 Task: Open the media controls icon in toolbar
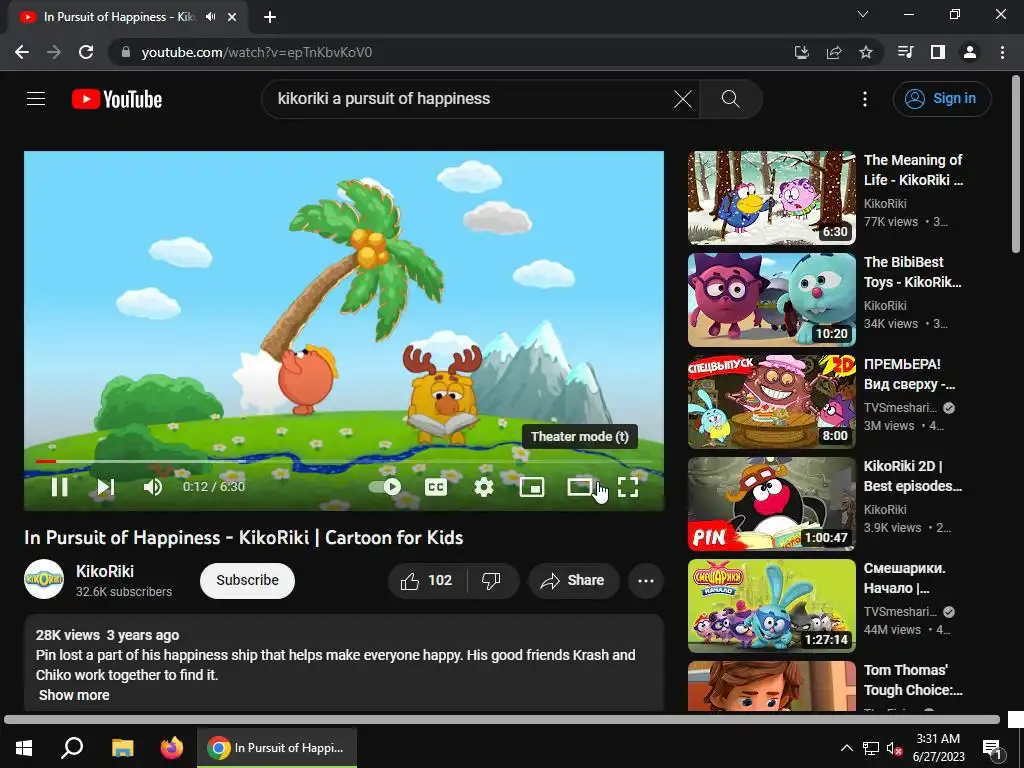(906, 52)
